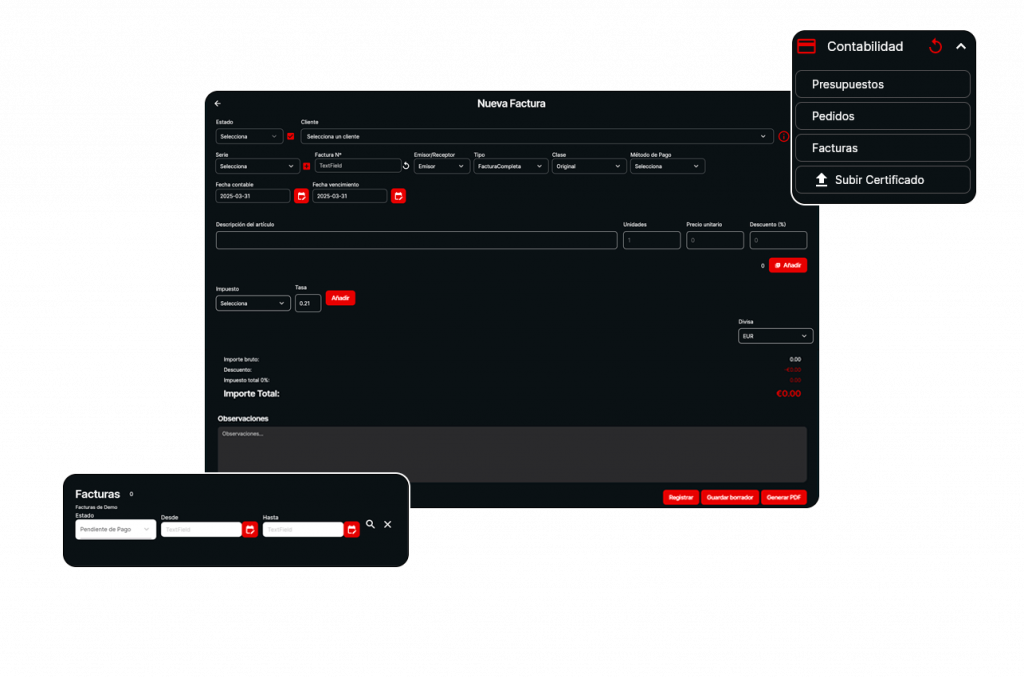Screen dimensions: 1024x677
Task: Expand the Divisa EUR currency selector
Action: tap(775, 336)
